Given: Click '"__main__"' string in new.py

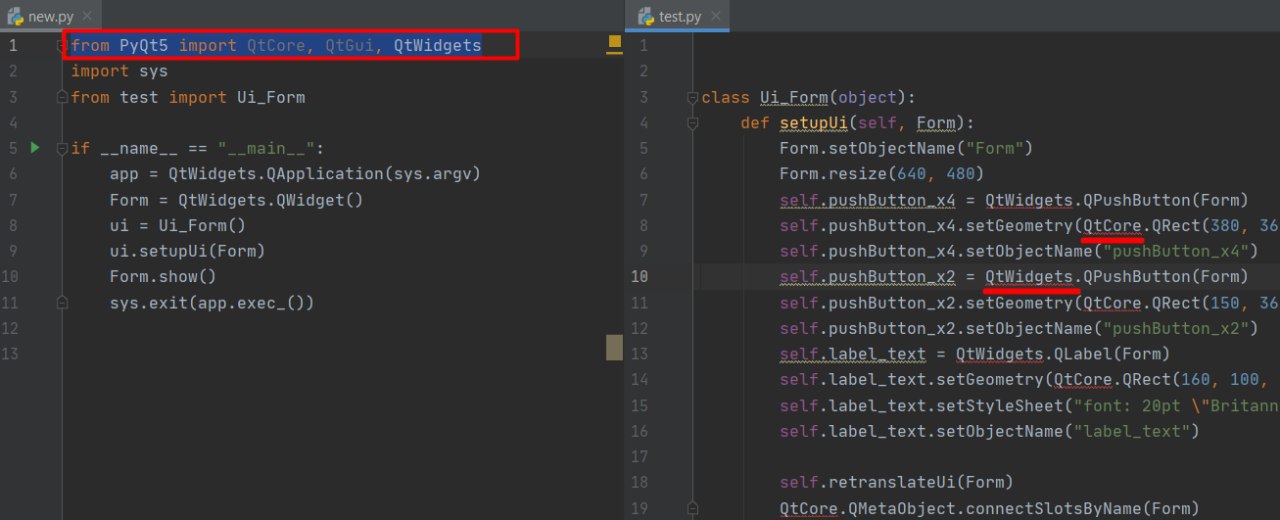Looking at the screenshot, I should (x=266, y=149).
